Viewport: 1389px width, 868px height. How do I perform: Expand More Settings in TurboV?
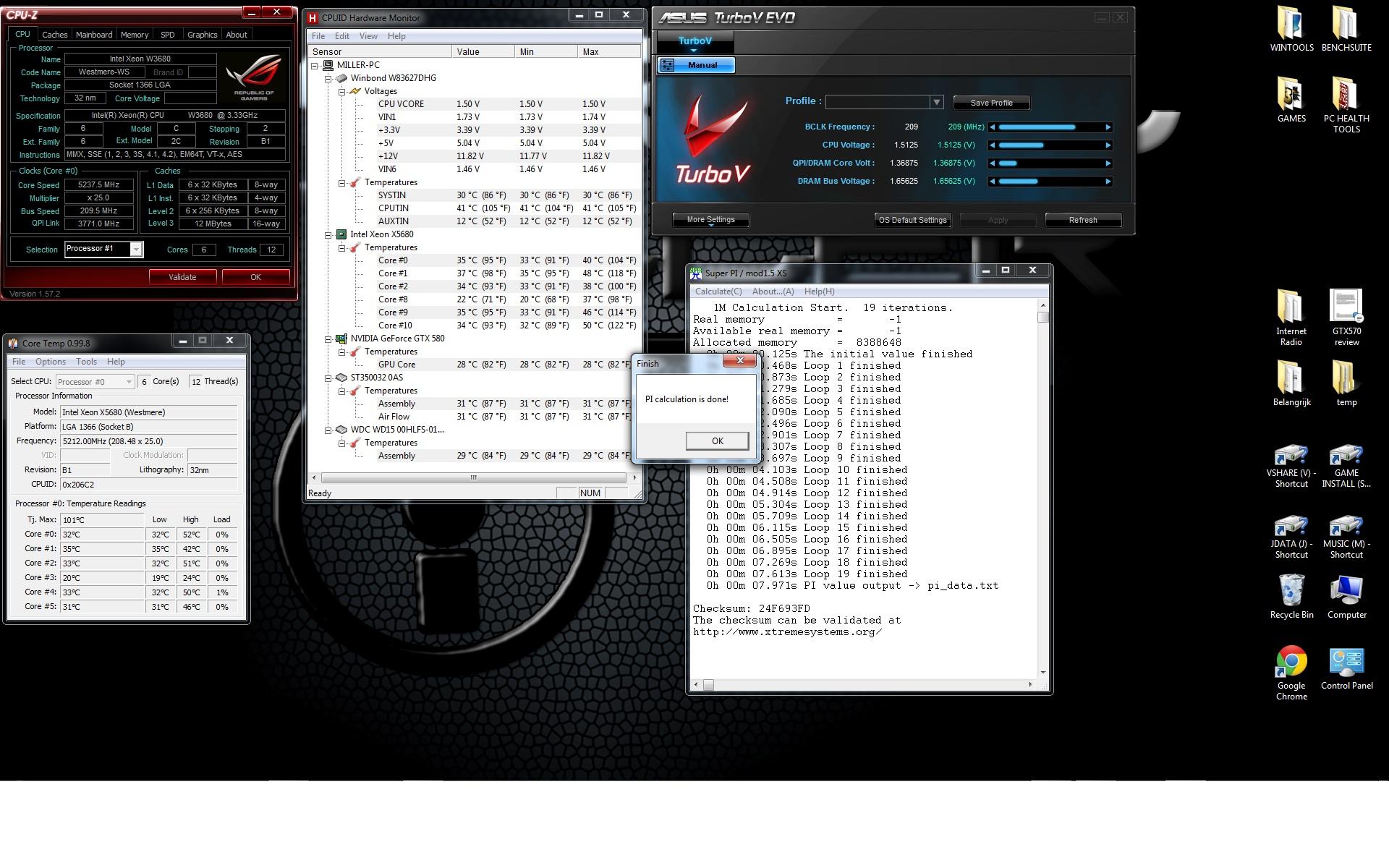point(710,220)
